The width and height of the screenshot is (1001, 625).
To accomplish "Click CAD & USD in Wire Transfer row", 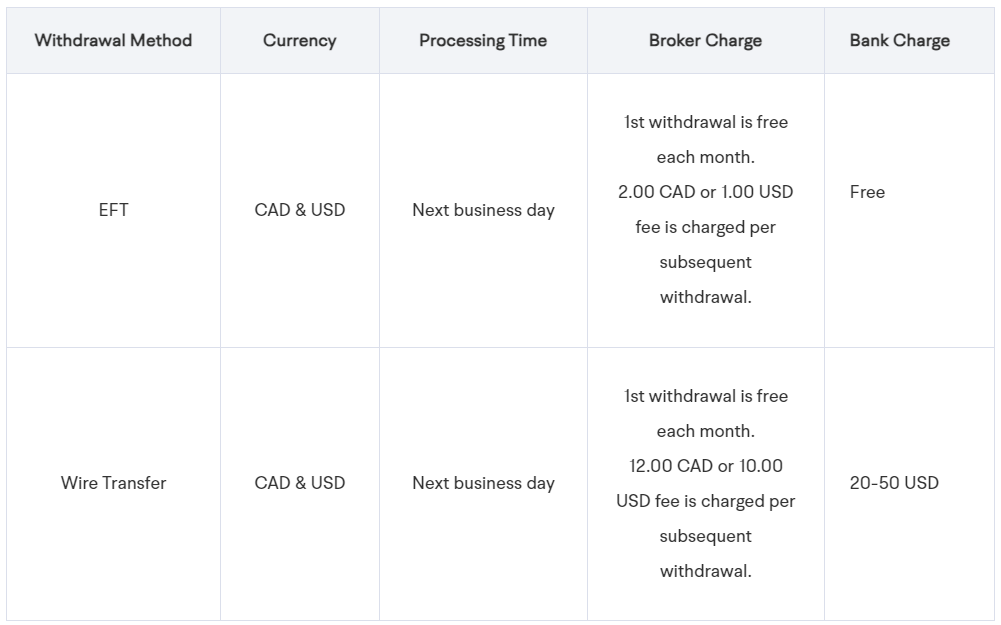I will [299, 483].
